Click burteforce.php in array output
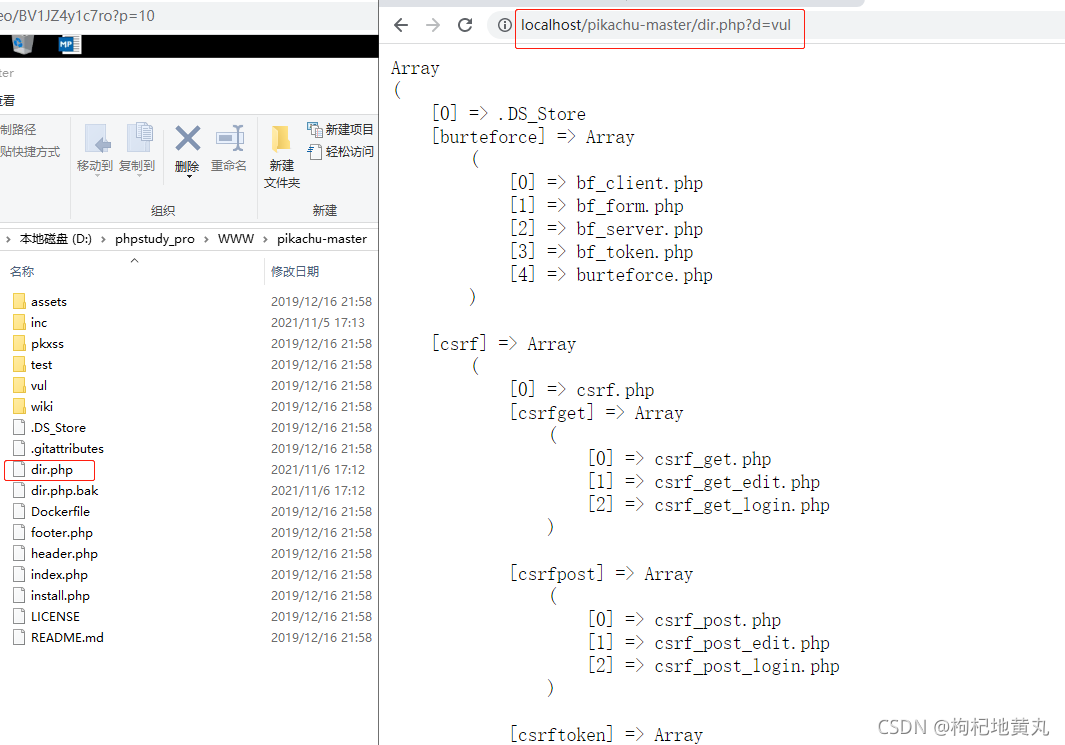Image resolution: width=1065 pixels, height=745 pixels. (x=644, y=275)
